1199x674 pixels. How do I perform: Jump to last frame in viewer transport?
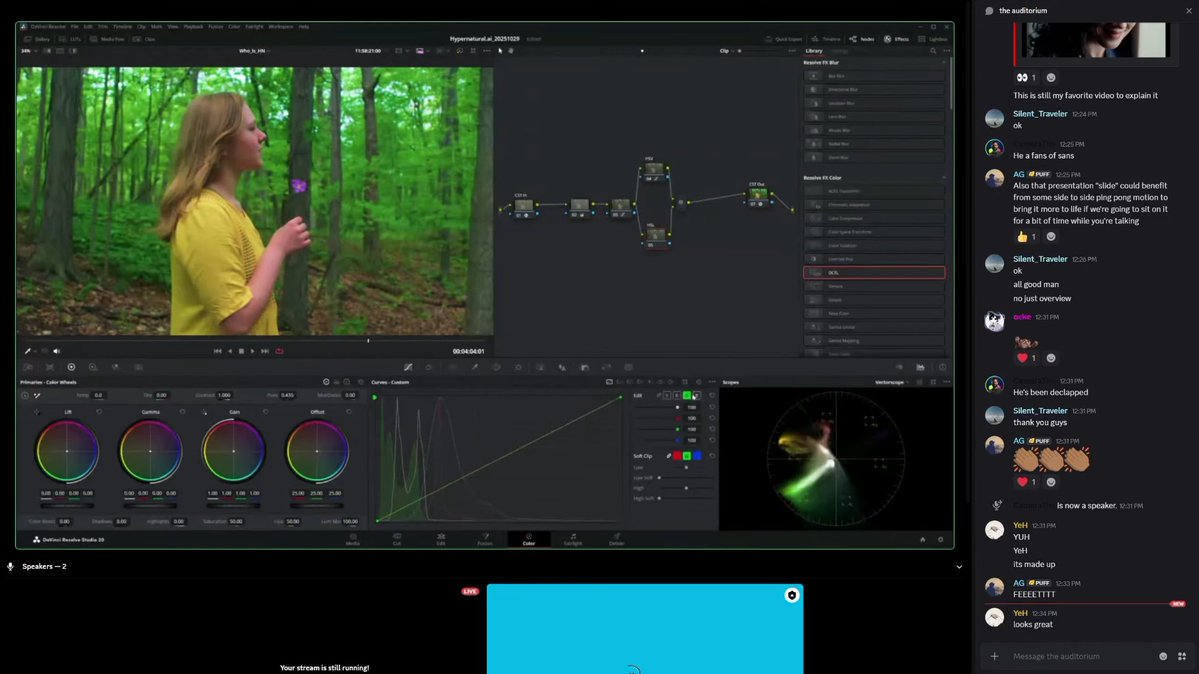click(265, 351)
